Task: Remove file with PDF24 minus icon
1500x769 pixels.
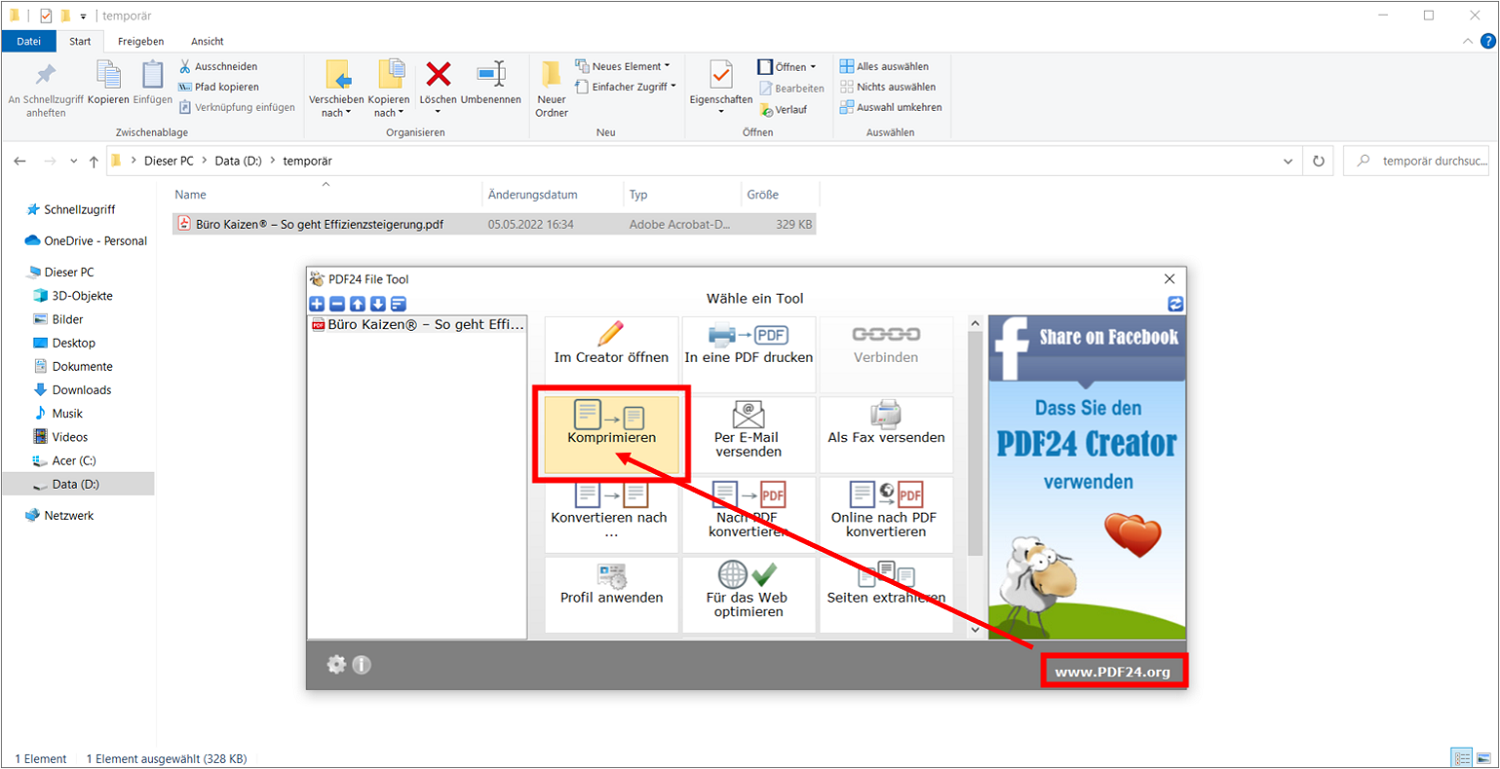Action: [337, 304]
